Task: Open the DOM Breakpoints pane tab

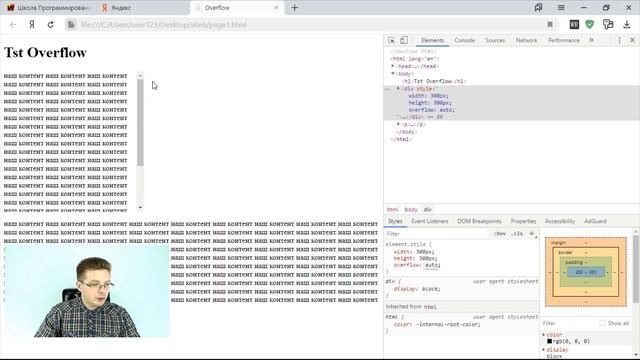Action: pyautogui.click(x=479, y=221)
